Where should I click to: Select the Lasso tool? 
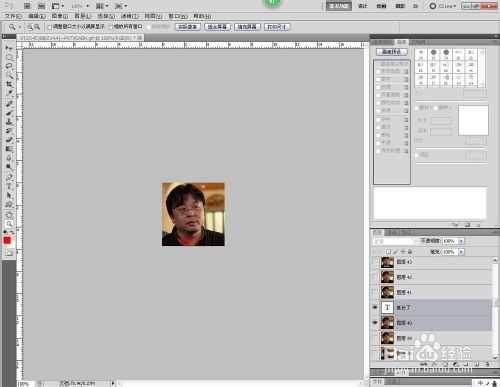click(x=9, y=66)
